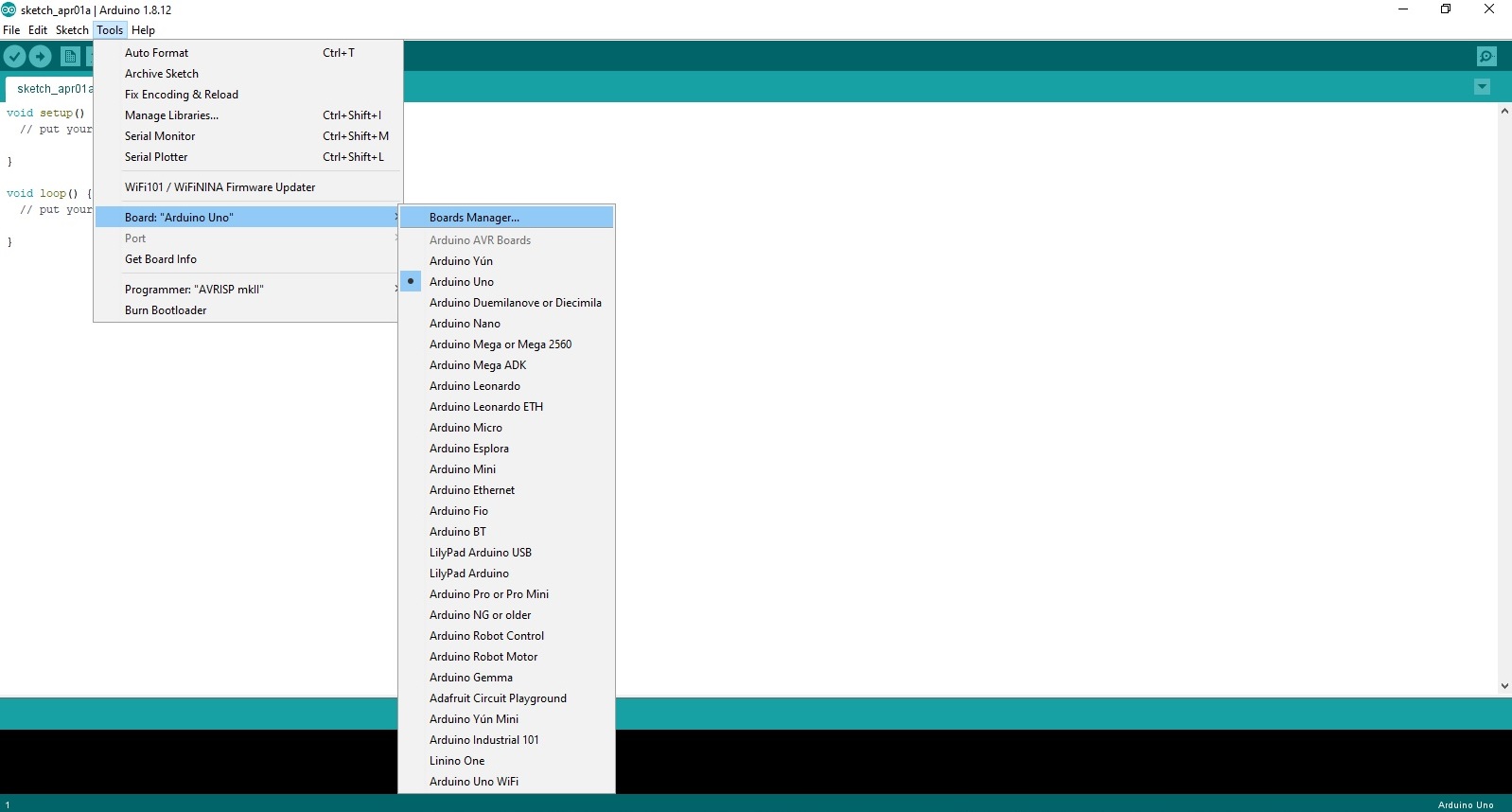Click the Arduino logo in title bar
The image size is (1512, 812).
point(9,9)
